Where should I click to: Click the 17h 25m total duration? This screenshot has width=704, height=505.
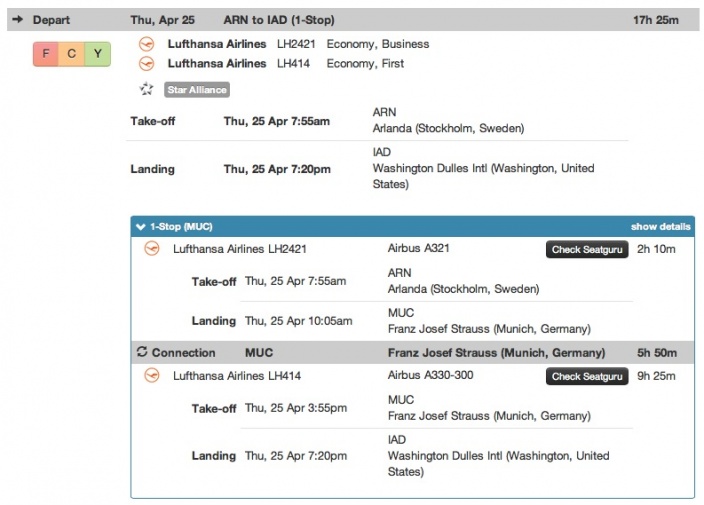click(656, 20)
